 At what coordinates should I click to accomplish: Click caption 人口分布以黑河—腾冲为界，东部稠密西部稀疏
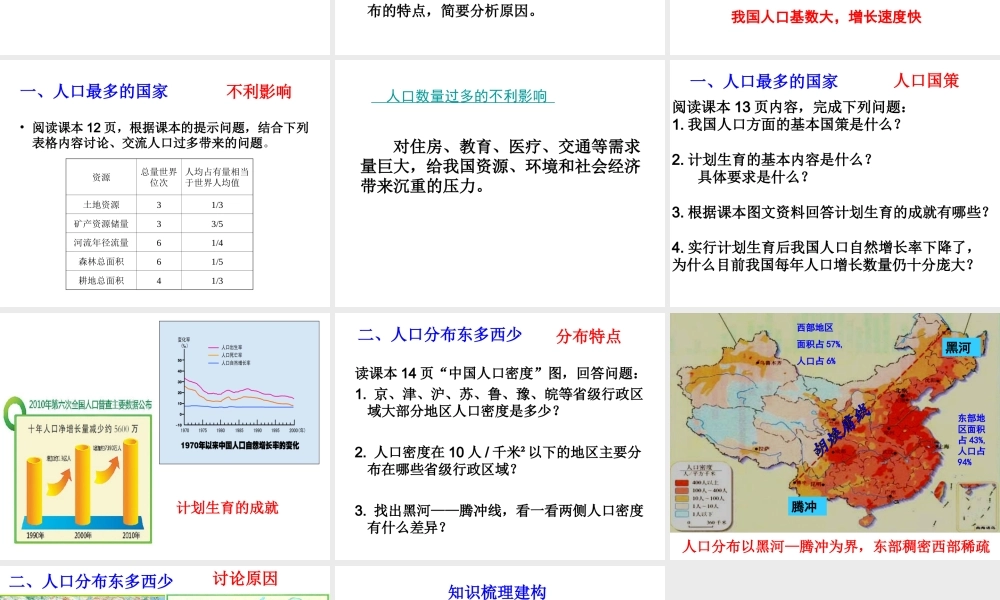point(836,546)
